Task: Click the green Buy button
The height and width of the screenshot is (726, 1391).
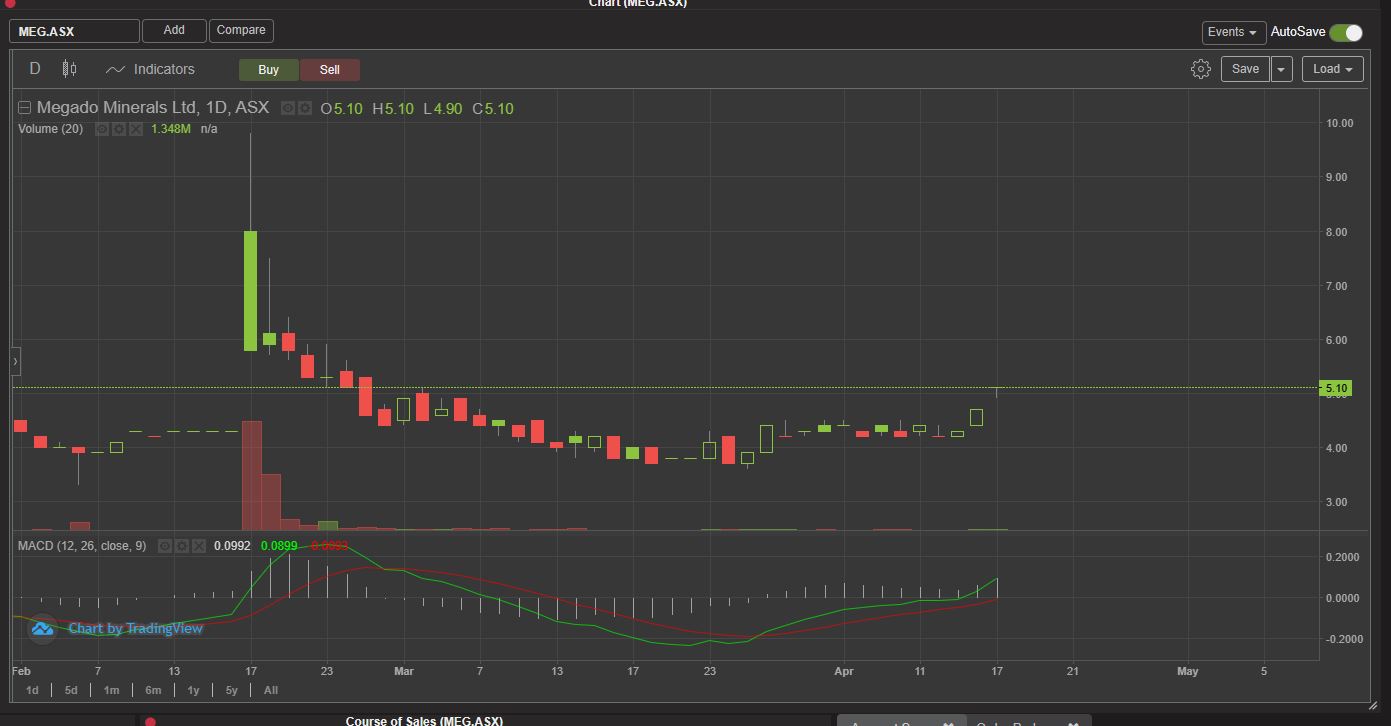Action: [268, 70]
